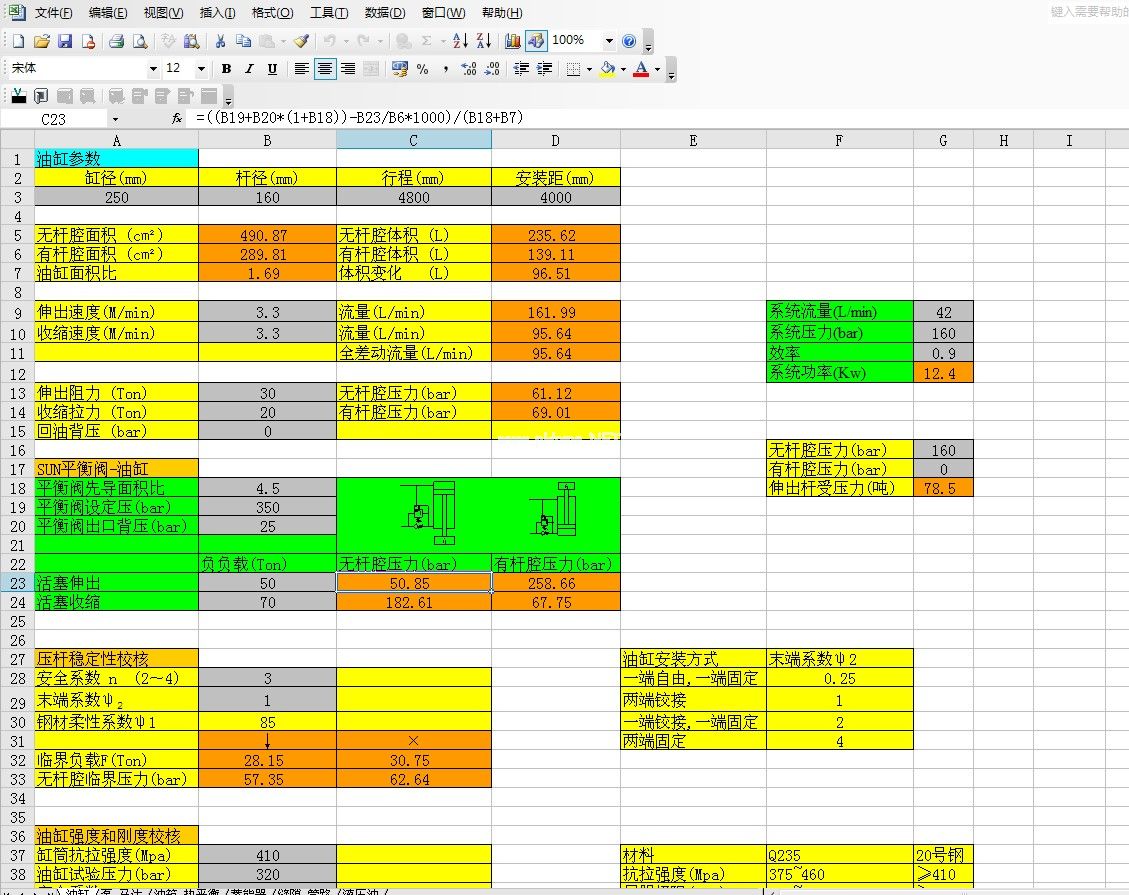Open the Font Color palette arrow
Viewport: 1129px width, 895px height.
tap(657, 69)
